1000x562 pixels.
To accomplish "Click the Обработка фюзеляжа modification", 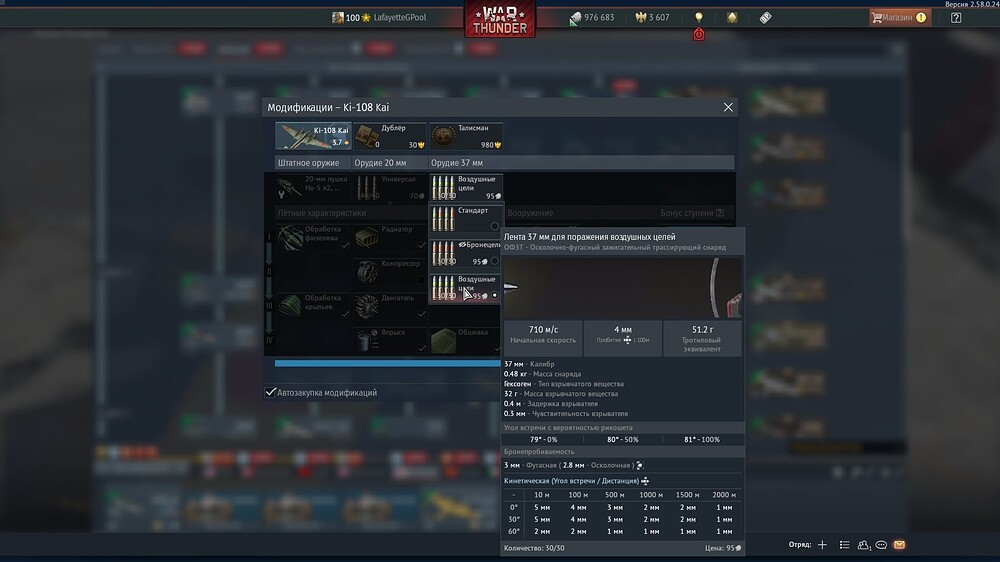I will tap(313, 237).
